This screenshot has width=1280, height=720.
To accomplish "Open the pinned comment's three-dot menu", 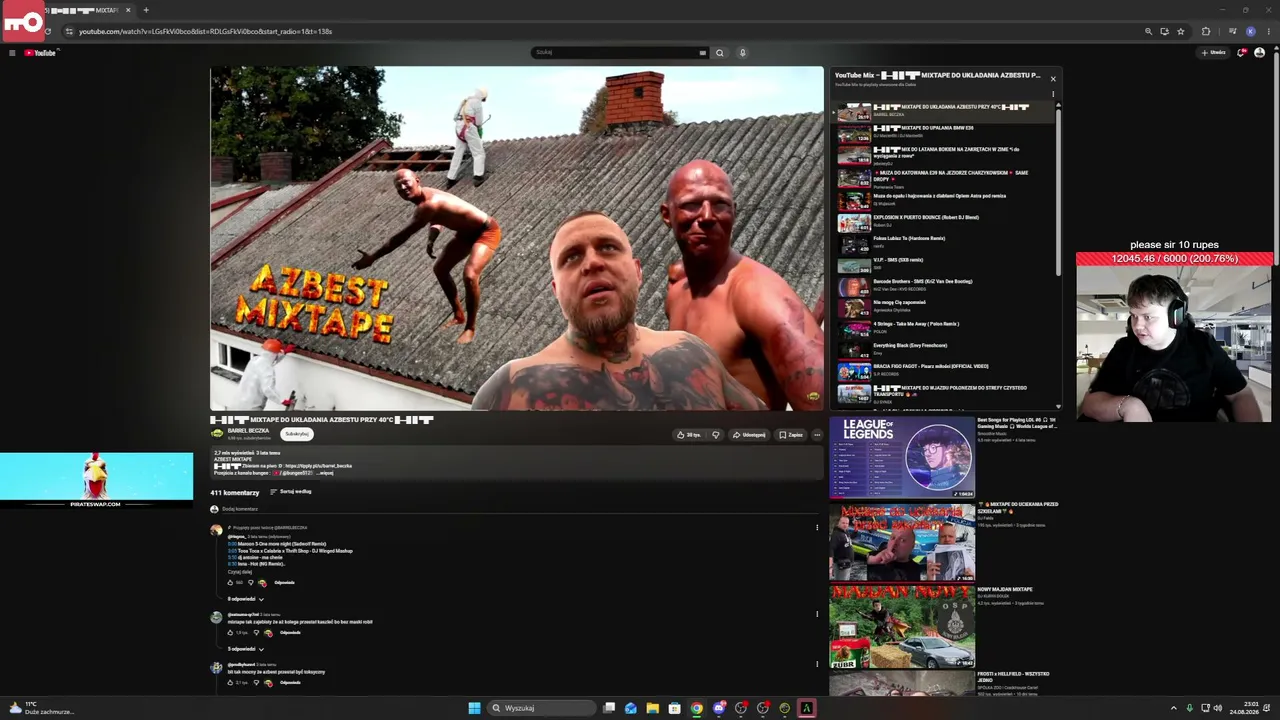I will [x=817, y=528].
